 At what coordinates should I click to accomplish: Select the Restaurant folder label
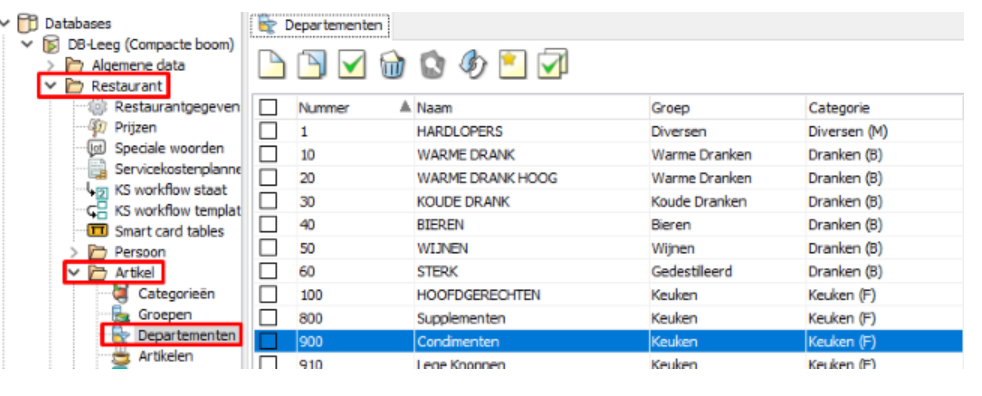(127, 86)
